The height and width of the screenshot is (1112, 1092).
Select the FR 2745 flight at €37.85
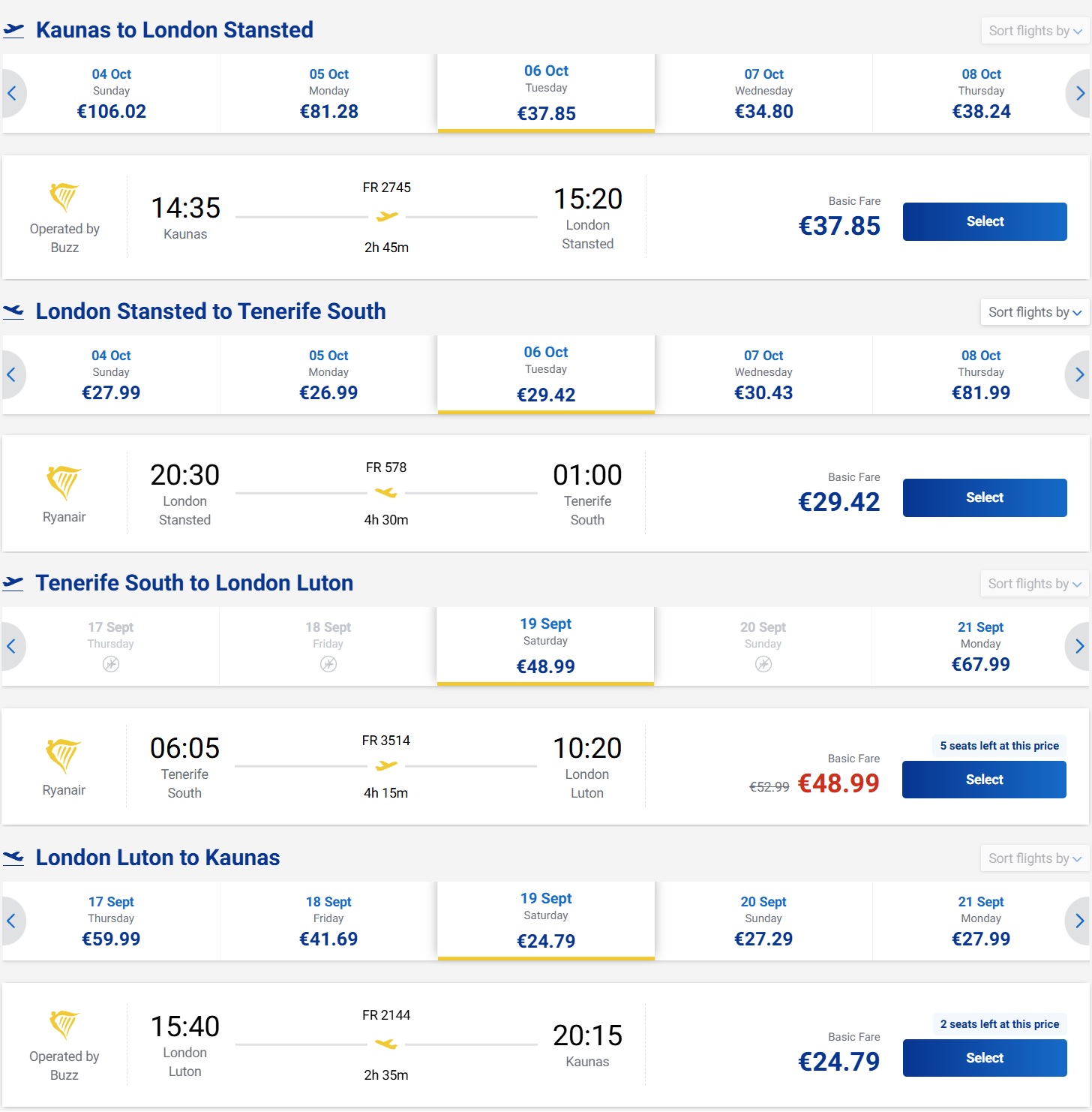pos(985,221)
